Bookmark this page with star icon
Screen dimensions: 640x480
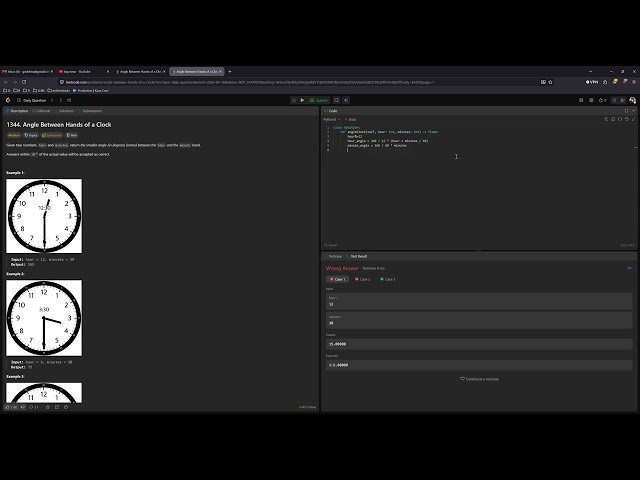click(550, 82)
